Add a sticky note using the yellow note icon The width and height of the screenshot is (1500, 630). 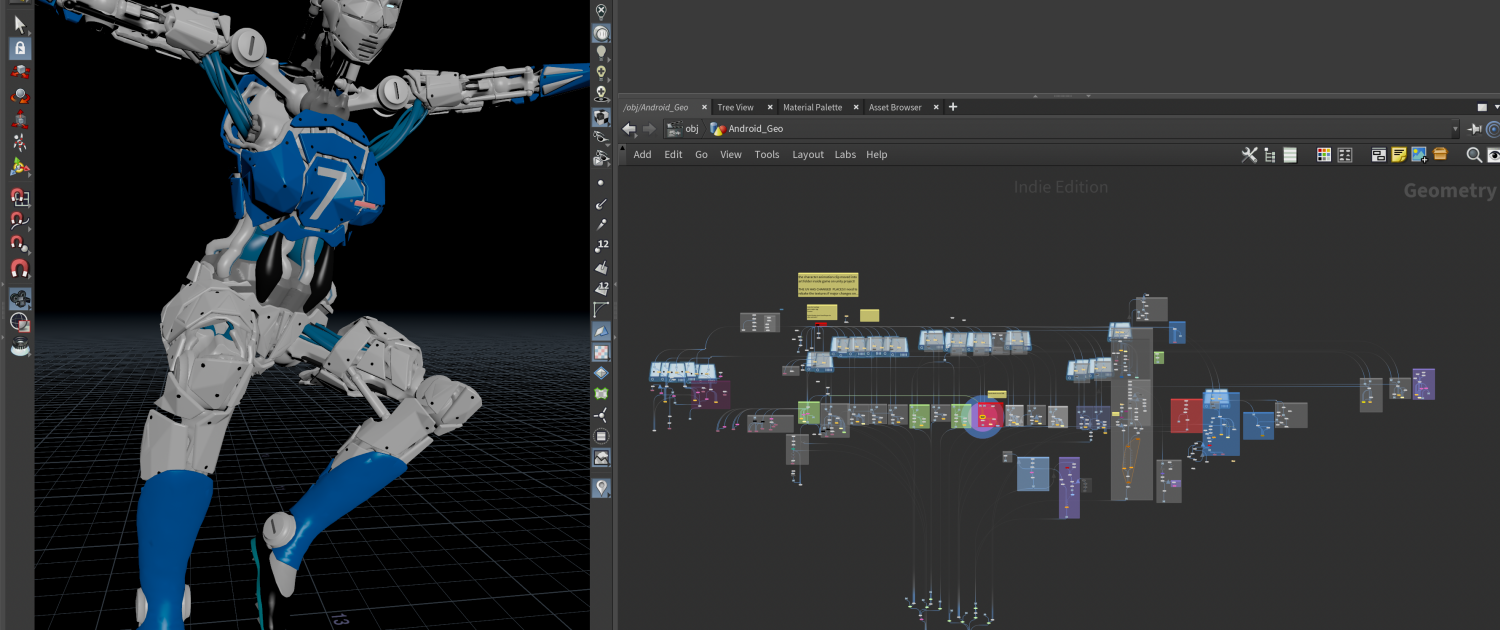(x=1399, y=155)
